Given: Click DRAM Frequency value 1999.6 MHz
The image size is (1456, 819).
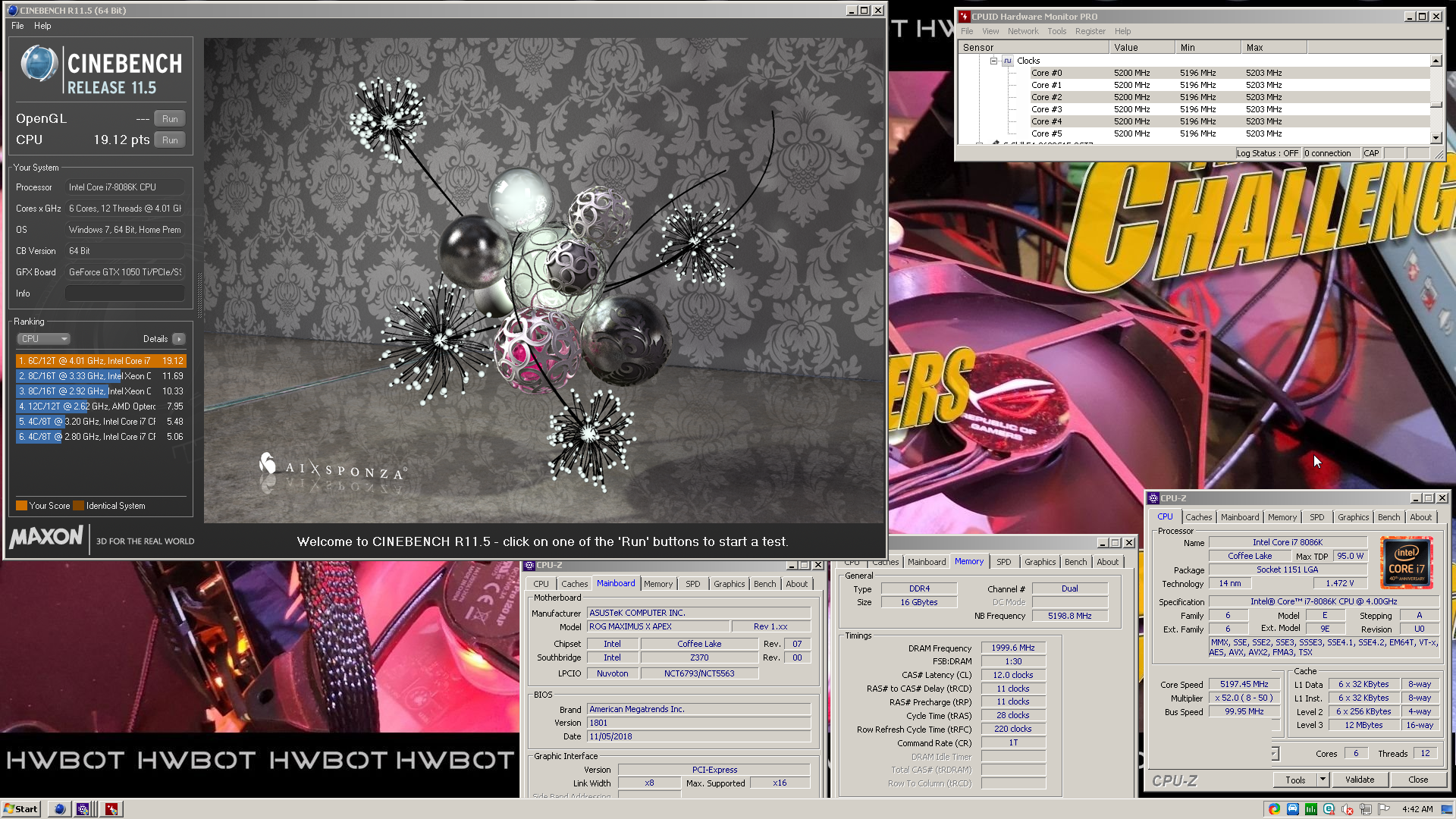Looking at the screenshot, I should click(1013, 648).
